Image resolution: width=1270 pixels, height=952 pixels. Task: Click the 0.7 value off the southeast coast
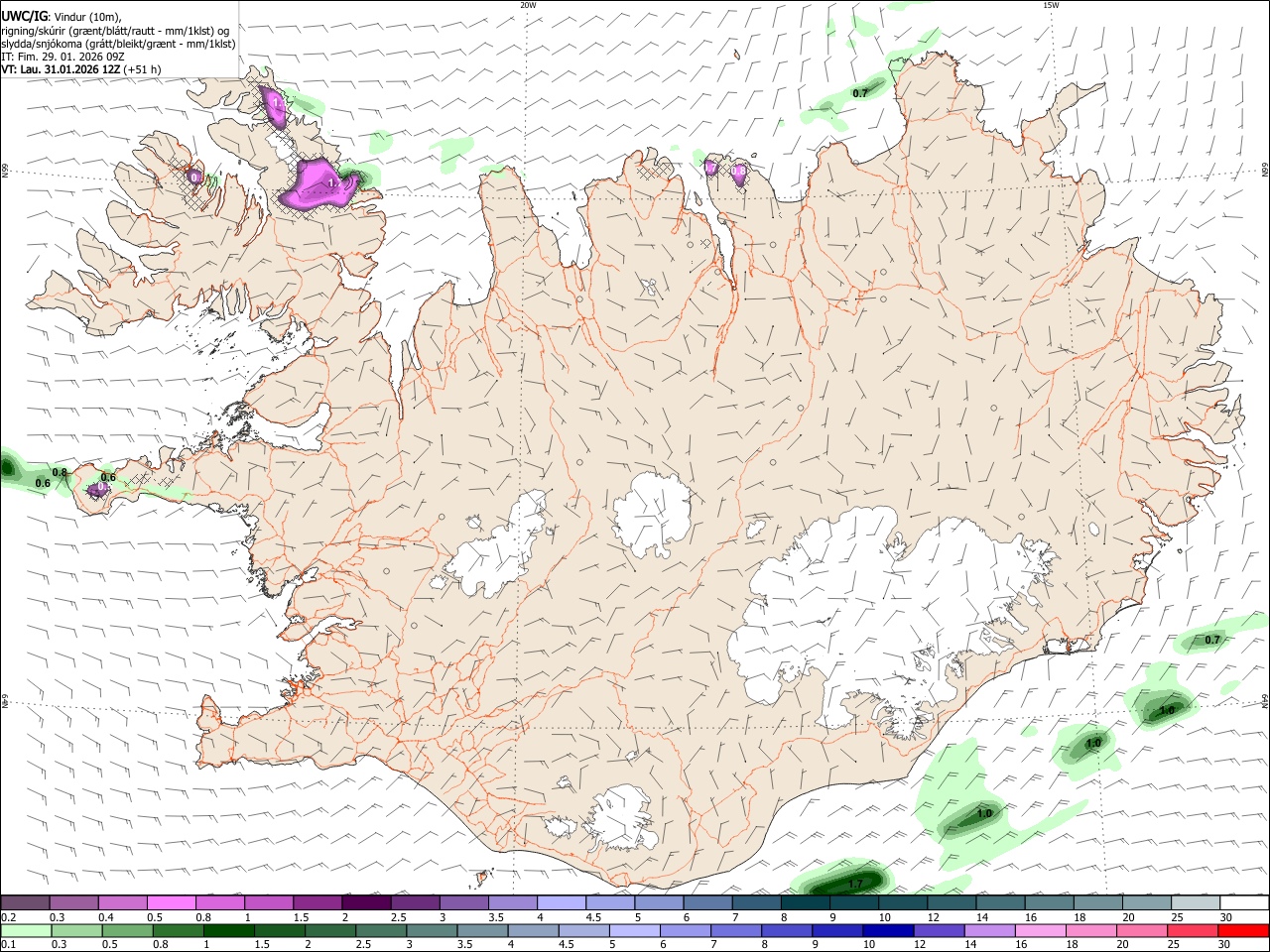tap(1212, 641)
